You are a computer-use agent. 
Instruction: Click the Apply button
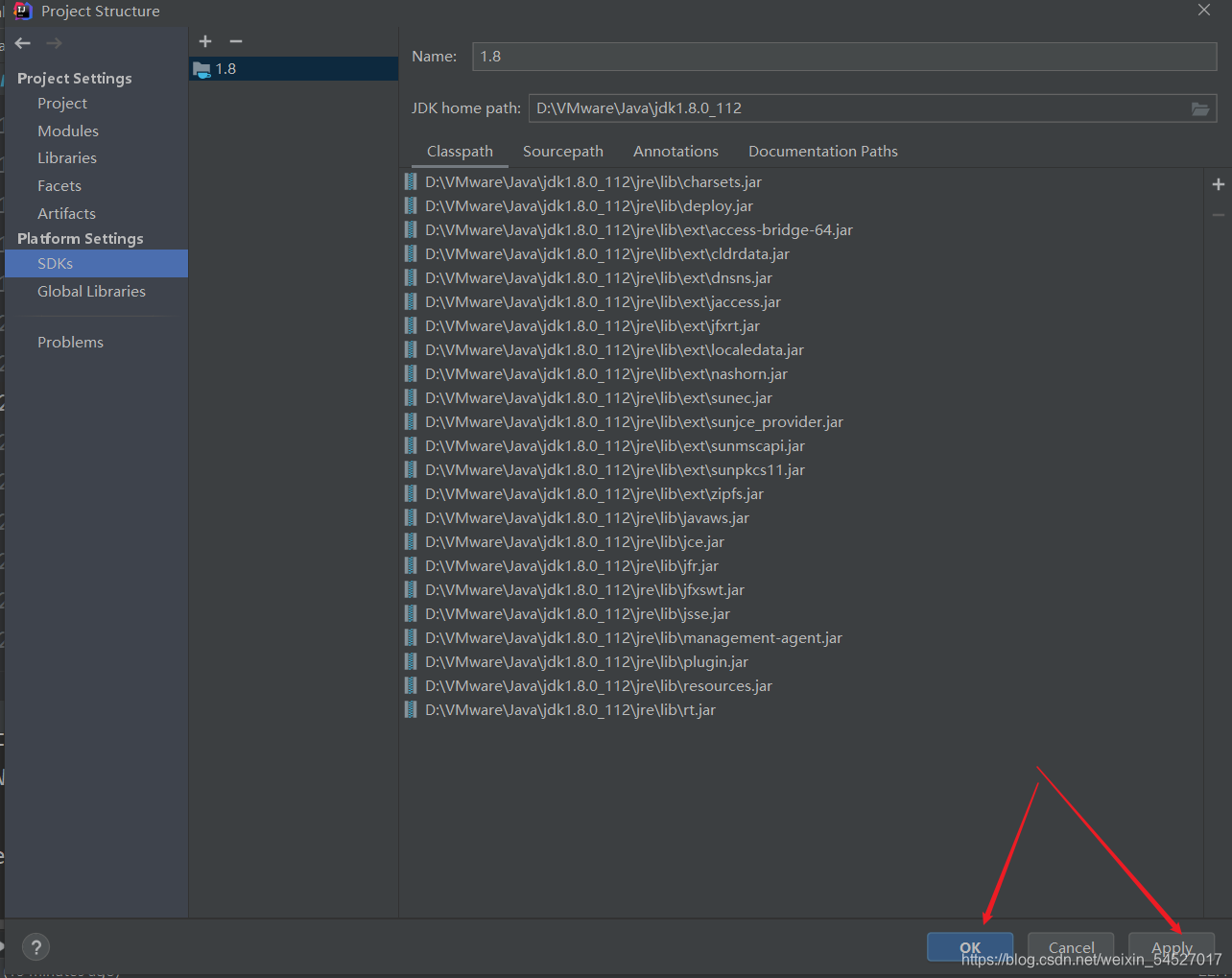click(1171, 946)
